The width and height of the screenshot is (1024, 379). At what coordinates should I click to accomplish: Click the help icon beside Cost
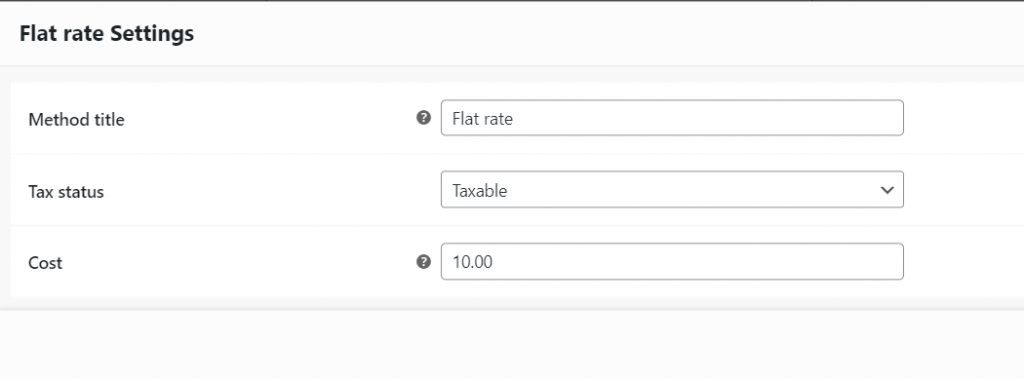(423, 261)
